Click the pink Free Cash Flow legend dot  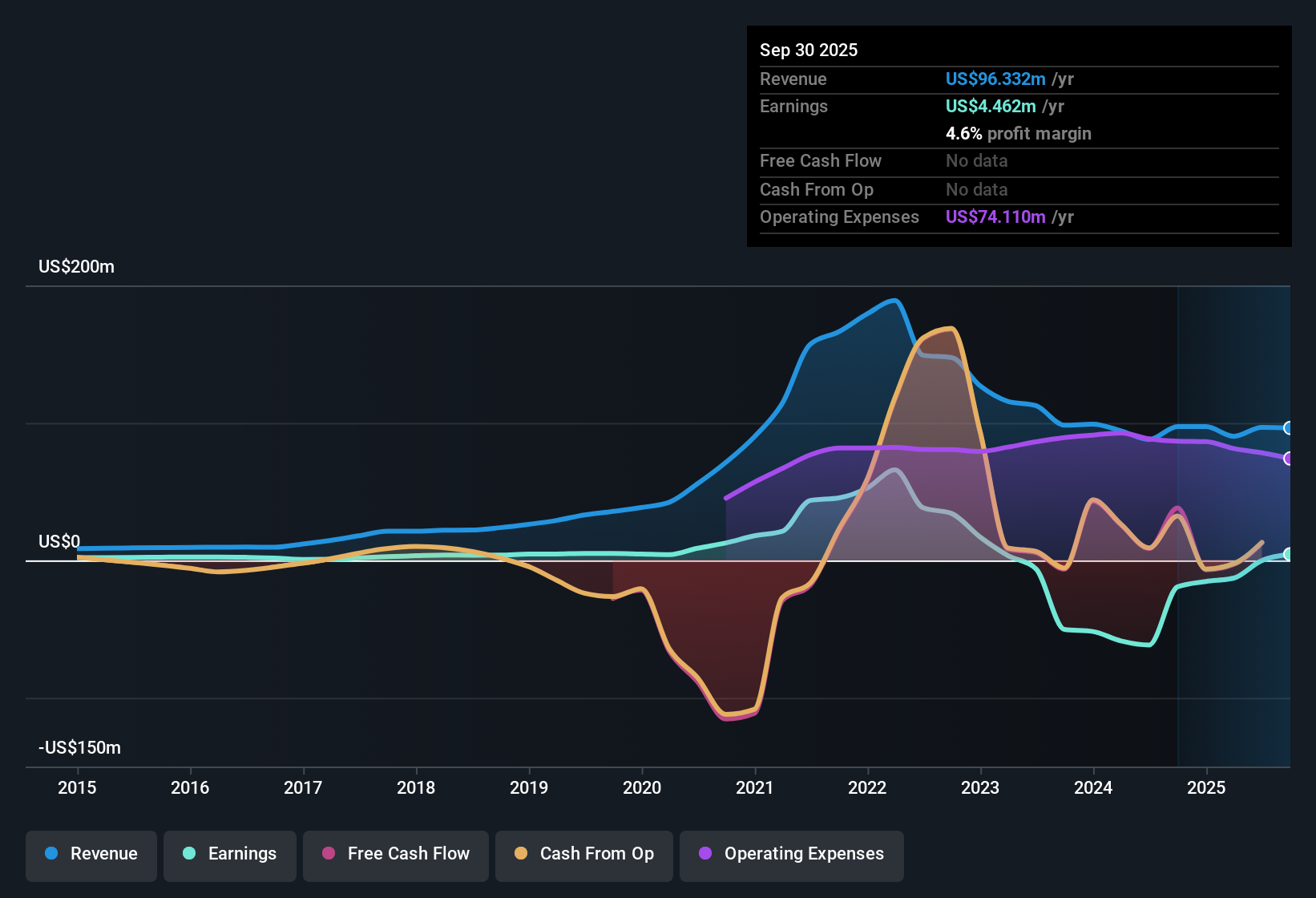pyautogui.click(x=327, y=854)
